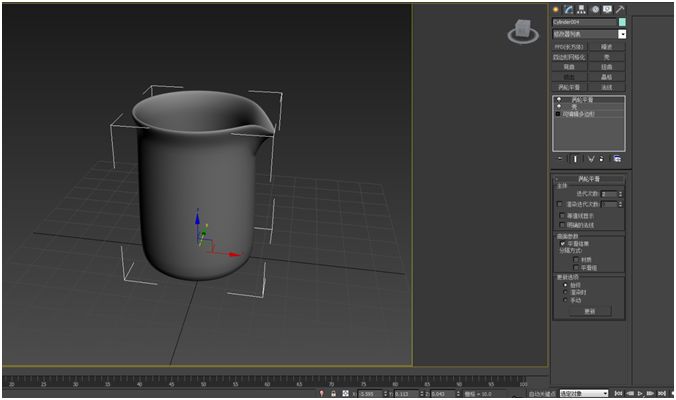
Task: Select 壳 row in modifier stack
Action: point(588,106)
